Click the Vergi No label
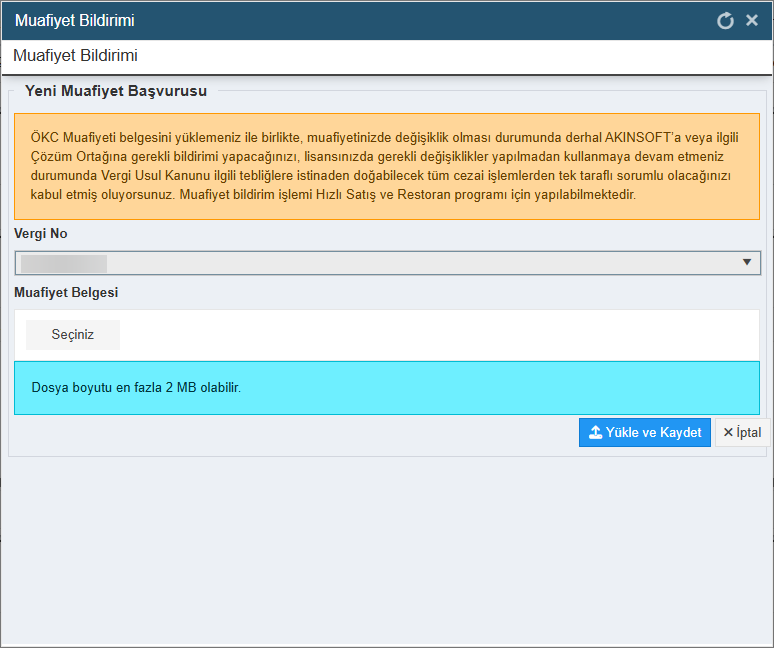Image resolution: width=774 pixels, height=648 pixels. (40, 233)
